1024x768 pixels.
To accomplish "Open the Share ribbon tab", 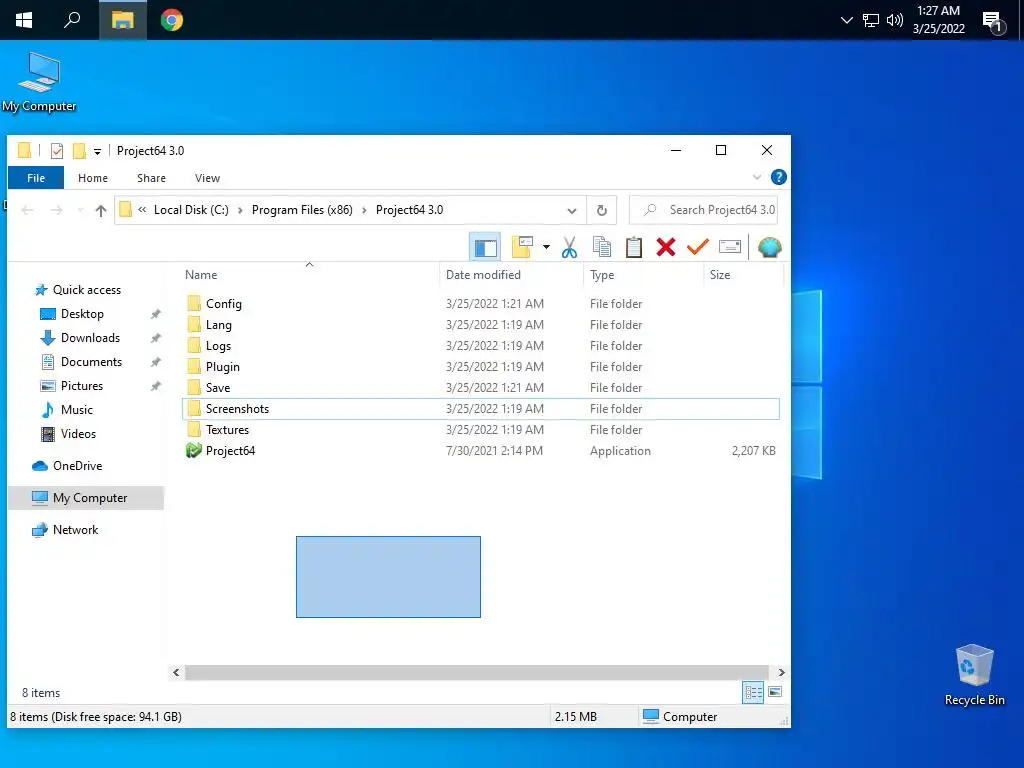I will pos(152,178).
